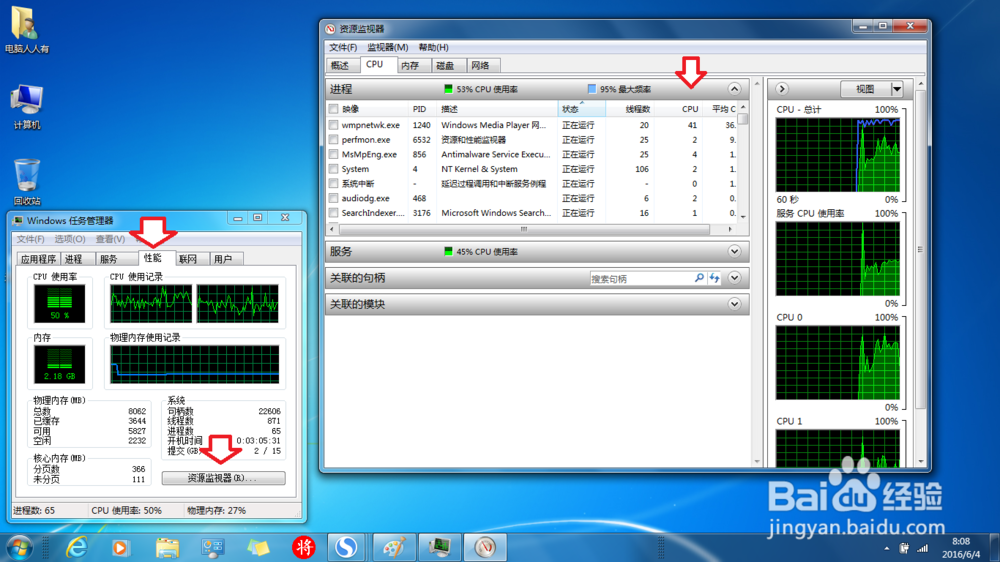Screen dimensions: 1000x562
Task: Select the 回收站 recycle bin icon
Action: (x=27, y=182)
